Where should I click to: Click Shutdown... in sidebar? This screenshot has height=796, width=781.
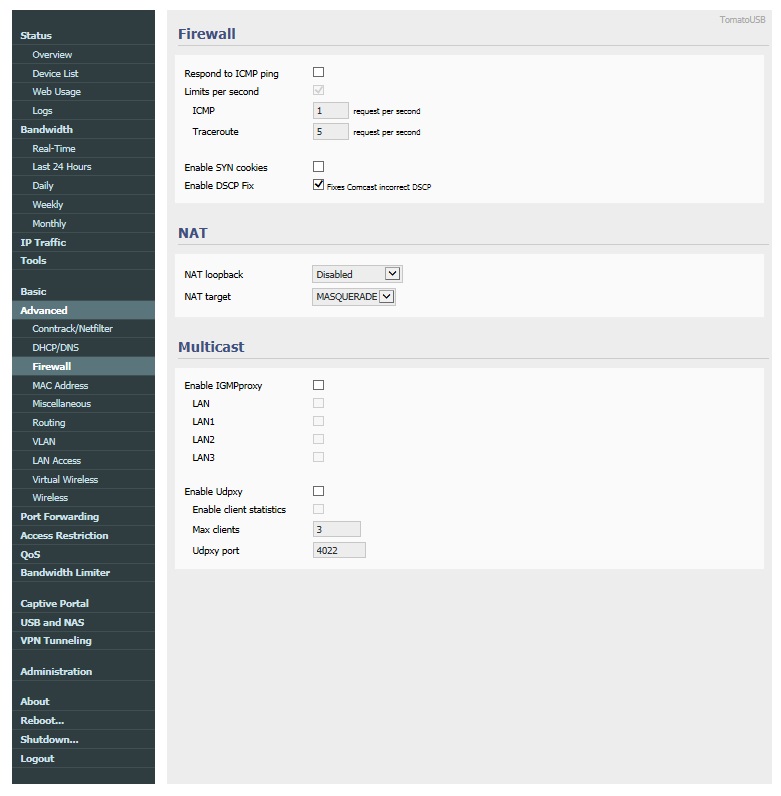click(84, 739)
